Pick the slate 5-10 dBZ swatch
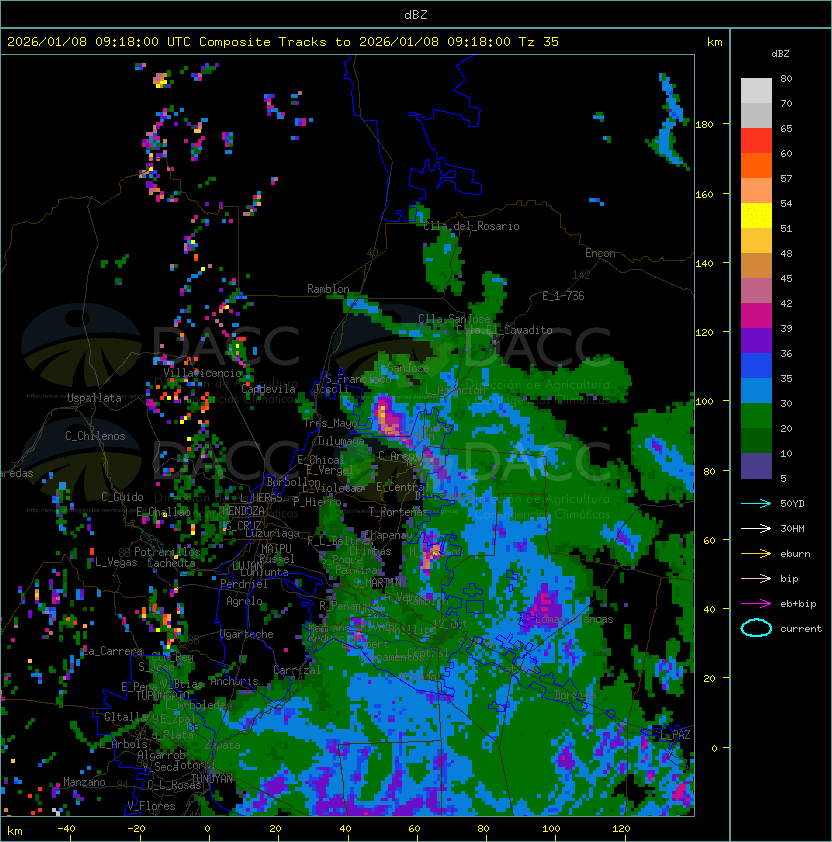 [x=756, y=466]
